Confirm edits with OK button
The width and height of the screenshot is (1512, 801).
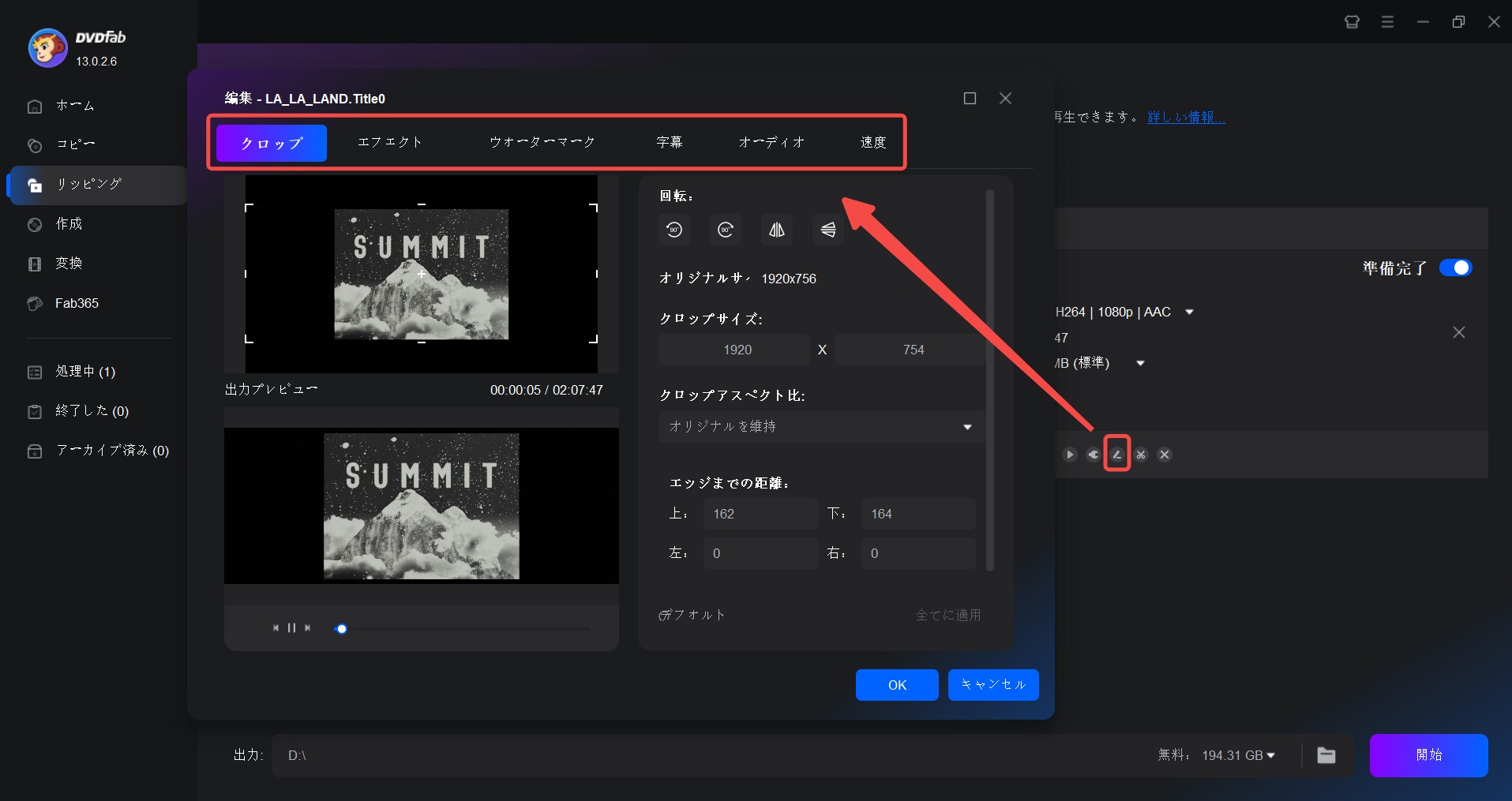897,685
